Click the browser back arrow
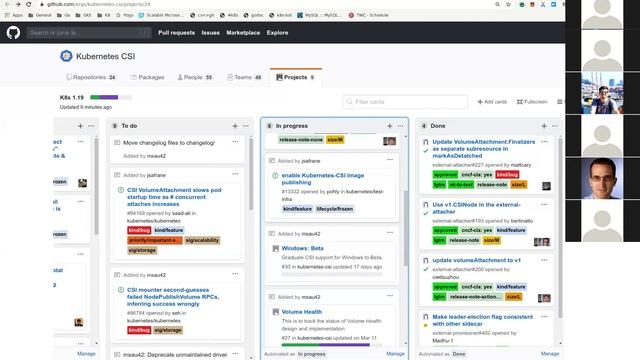 pyautogui.click(x=7, y=4)
